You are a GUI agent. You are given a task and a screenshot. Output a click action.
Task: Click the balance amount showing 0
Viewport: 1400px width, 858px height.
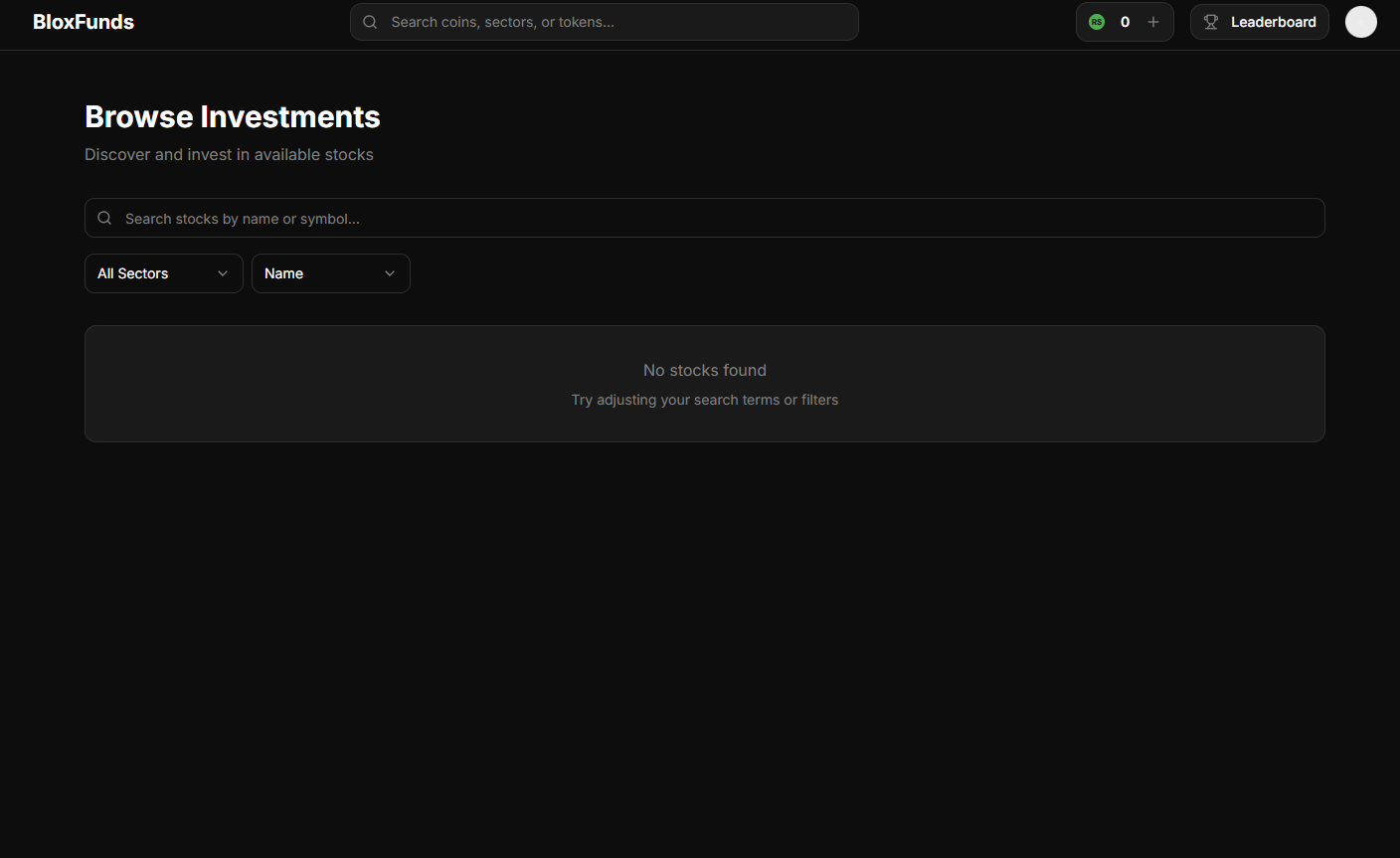click(x=1125, y=22)
